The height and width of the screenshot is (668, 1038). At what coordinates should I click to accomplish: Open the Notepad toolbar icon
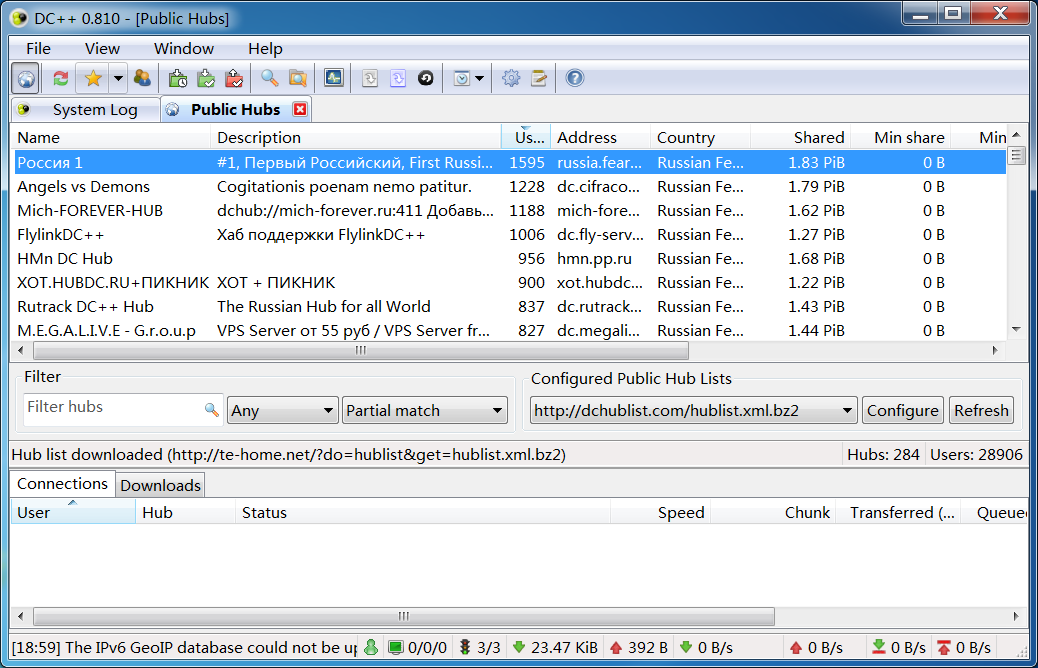(x=539, y=78)
